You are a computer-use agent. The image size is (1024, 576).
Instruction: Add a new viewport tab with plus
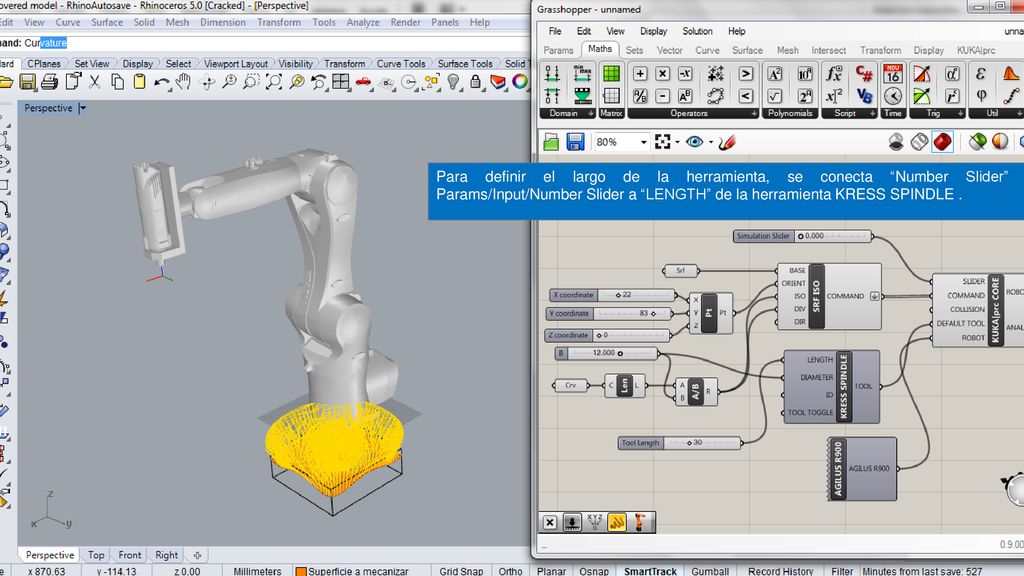[197, 555]
